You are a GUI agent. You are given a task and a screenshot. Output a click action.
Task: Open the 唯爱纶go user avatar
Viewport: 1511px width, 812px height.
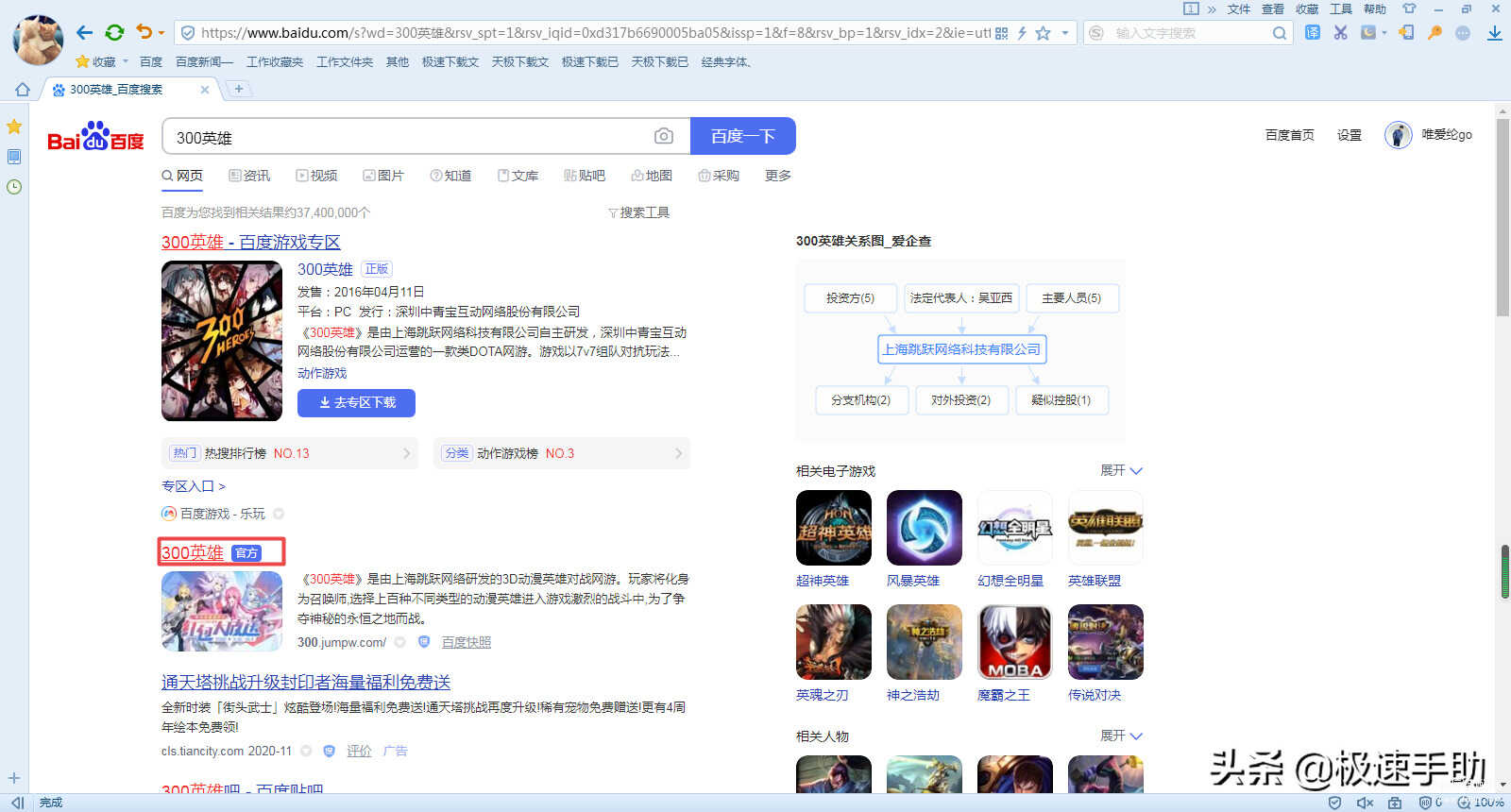coord(1398,135)
